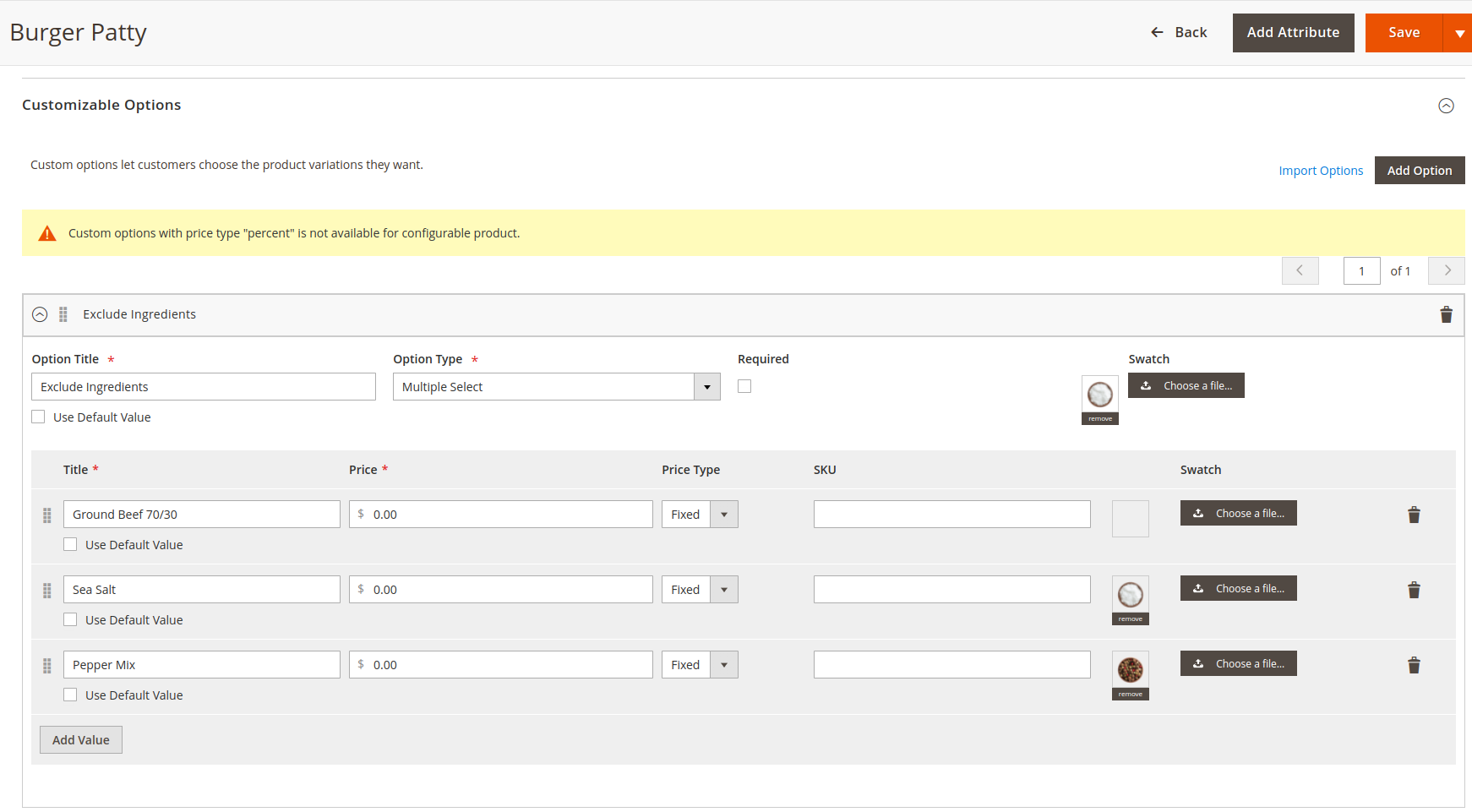Grab the Pepper Mix row drag handle
The width and height of the screenshot is (1472, 812).
pos(47,666)
